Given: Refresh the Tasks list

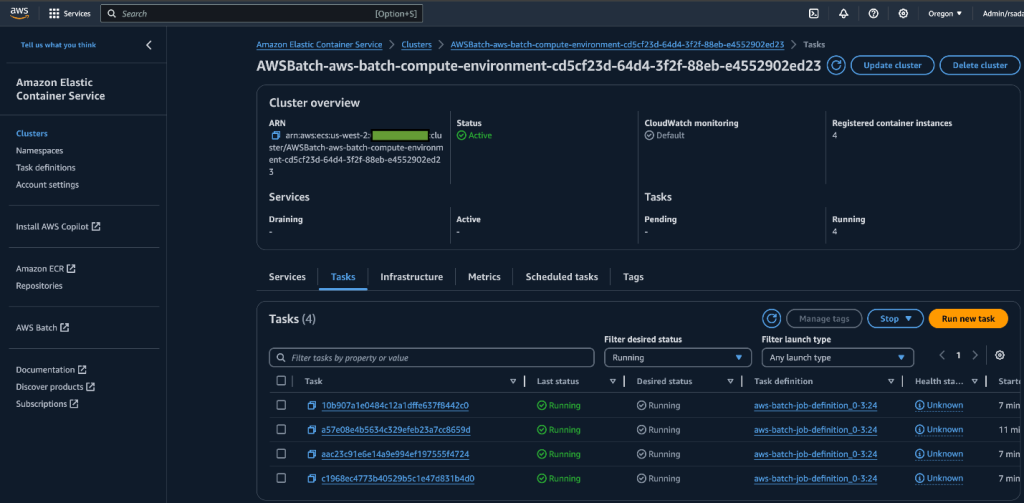Looking at the screenshot, I should point(771,318).
